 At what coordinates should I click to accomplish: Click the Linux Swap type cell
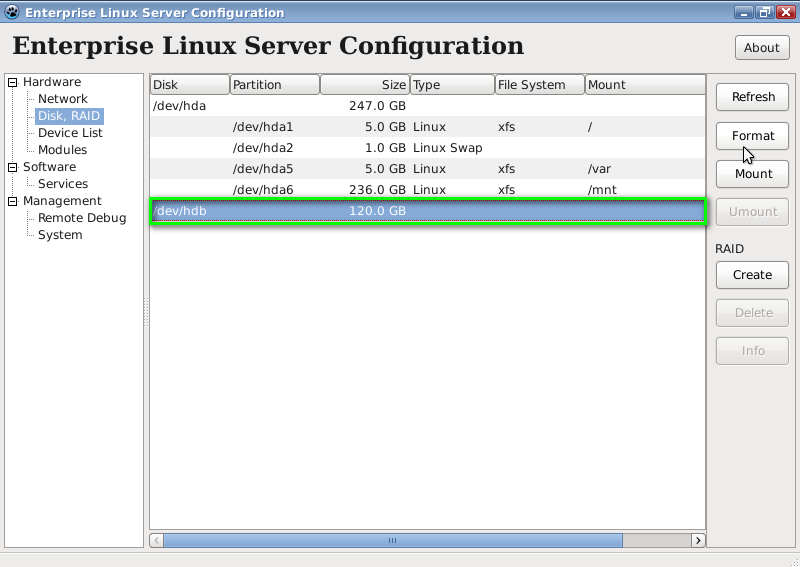(447, 148)
